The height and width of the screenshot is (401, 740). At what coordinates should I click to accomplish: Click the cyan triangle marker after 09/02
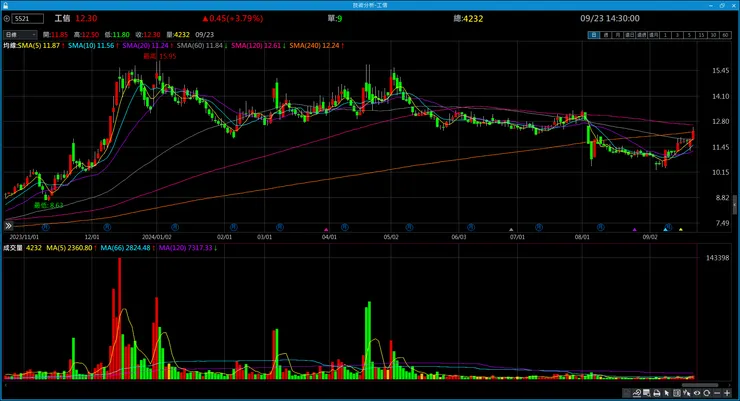coord(665,229)
